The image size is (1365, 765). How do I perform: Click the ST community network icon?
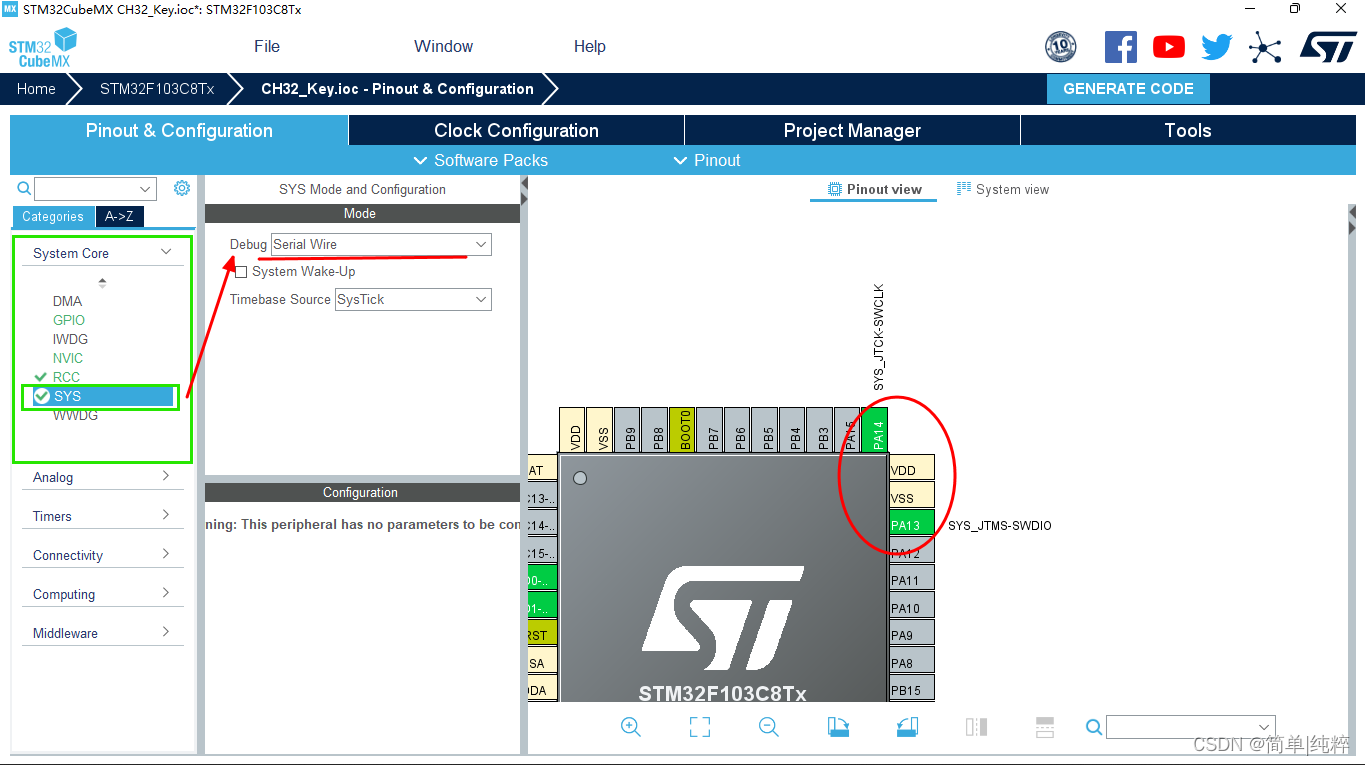point(1265,47)
